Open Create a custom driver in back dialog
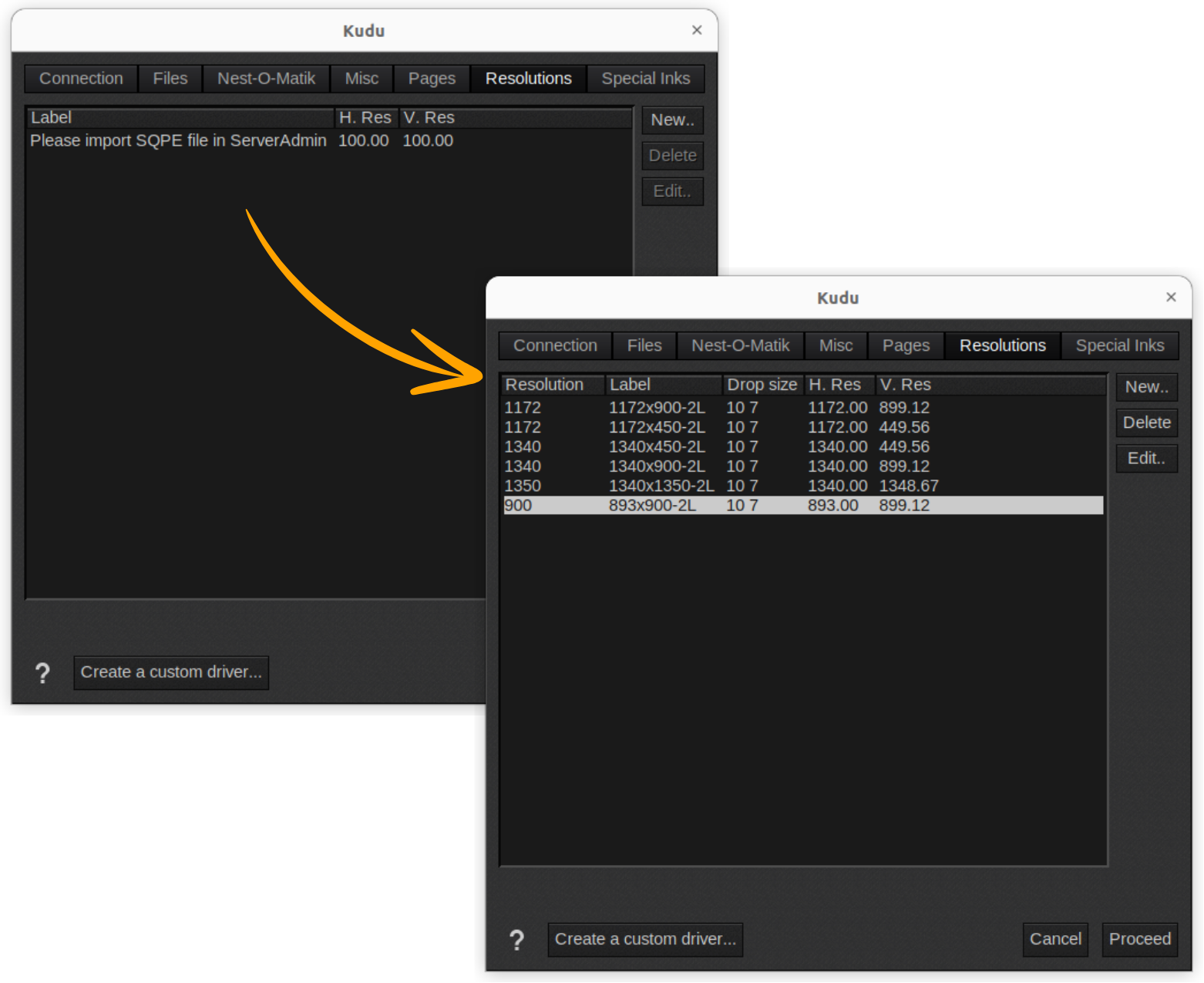The height and width of the screenshot is (983, 1204). [x=171, y=672]
